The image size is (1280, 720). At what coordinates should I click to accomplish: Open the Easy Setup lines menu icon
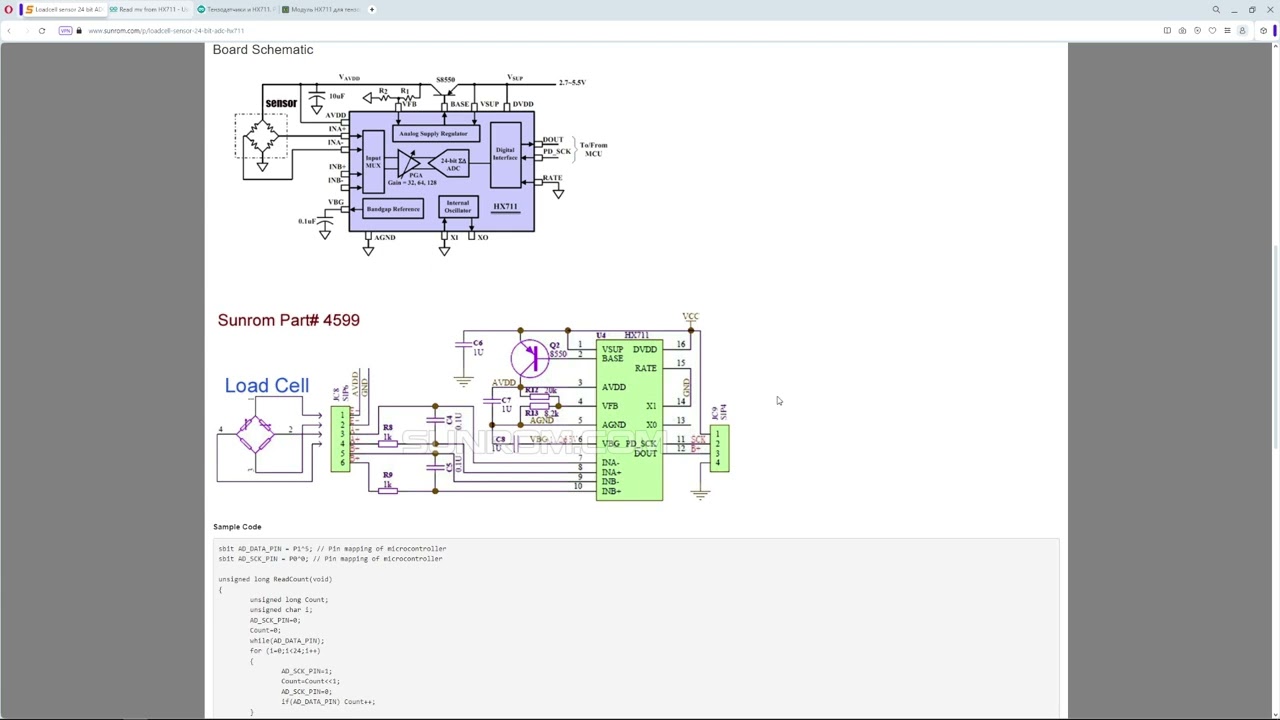click(1227, 31)
